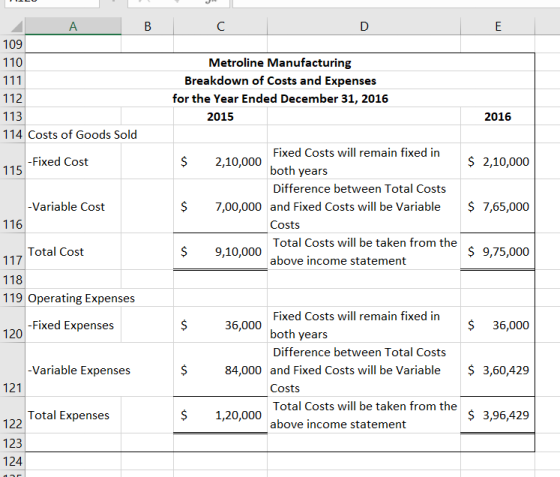The image size is (560, 477).
Task: Select the '-Variable Expenses' label cell
Action: pos(79,370)
